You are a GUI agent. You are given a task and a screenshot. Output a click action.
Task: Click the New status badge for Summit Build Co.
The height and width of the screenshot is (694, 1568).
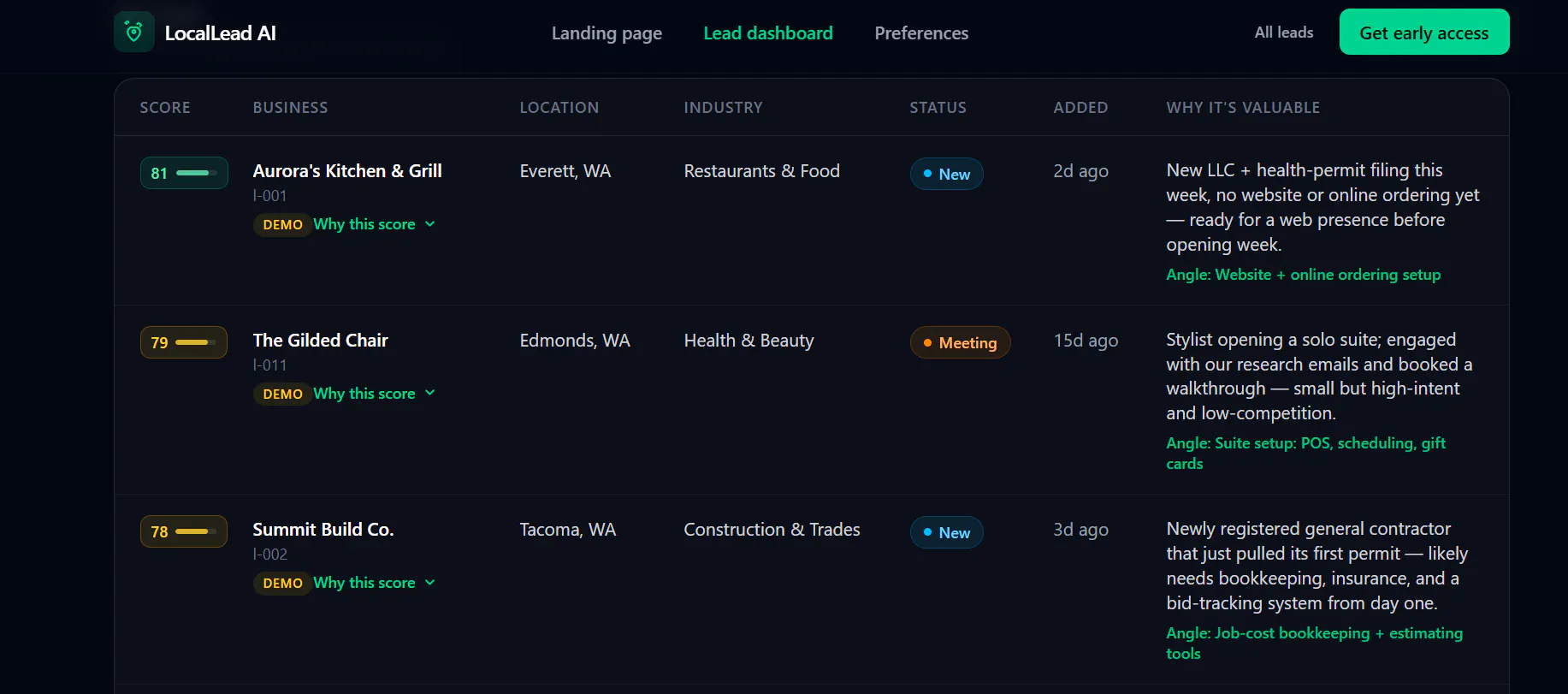pyautogui.click(x=946, y=532)
